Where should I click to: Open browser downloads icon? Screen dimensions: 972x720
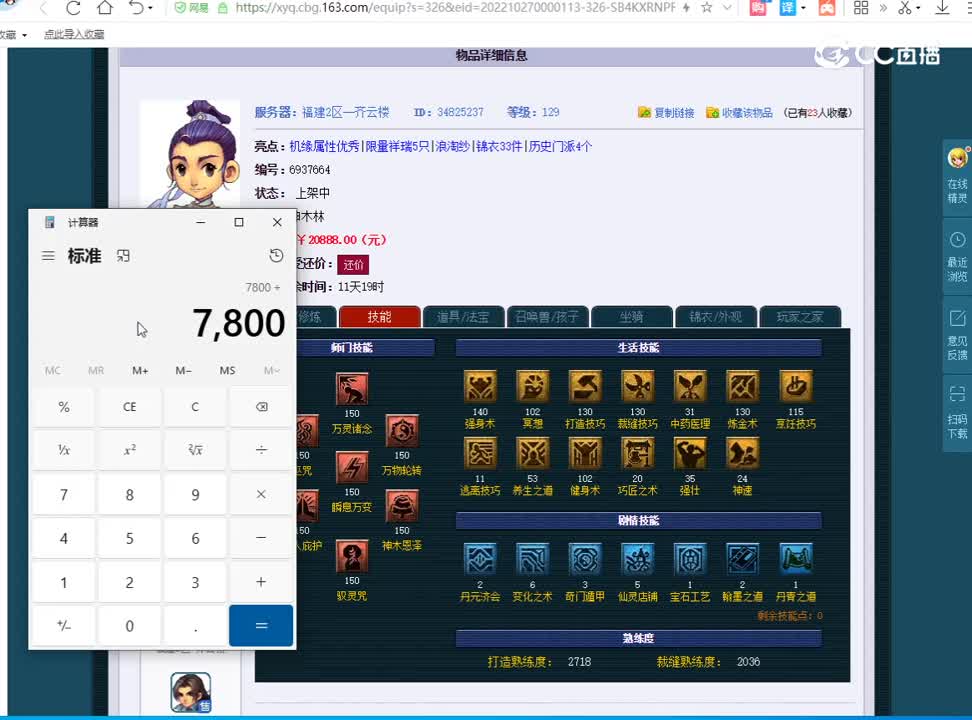click(942, 7)
